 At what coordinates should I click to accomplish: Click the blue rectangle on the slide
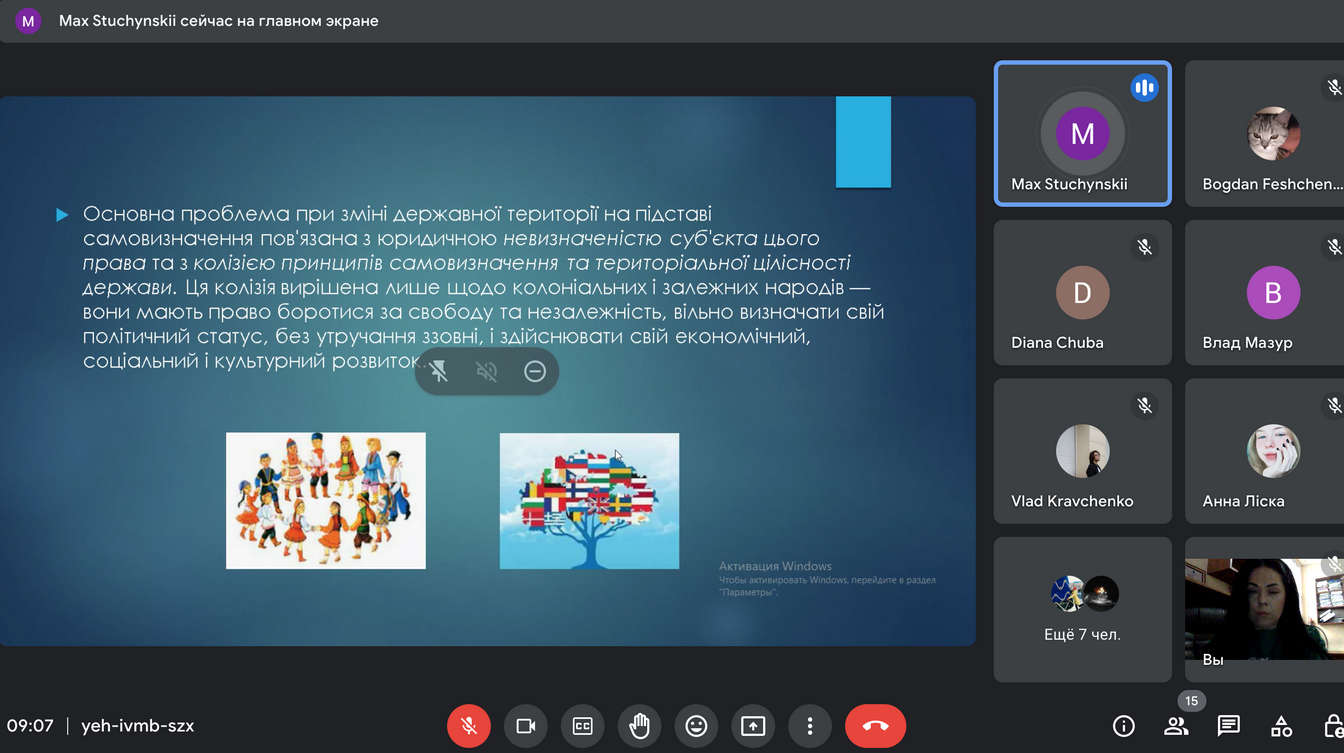pos(863,141)
